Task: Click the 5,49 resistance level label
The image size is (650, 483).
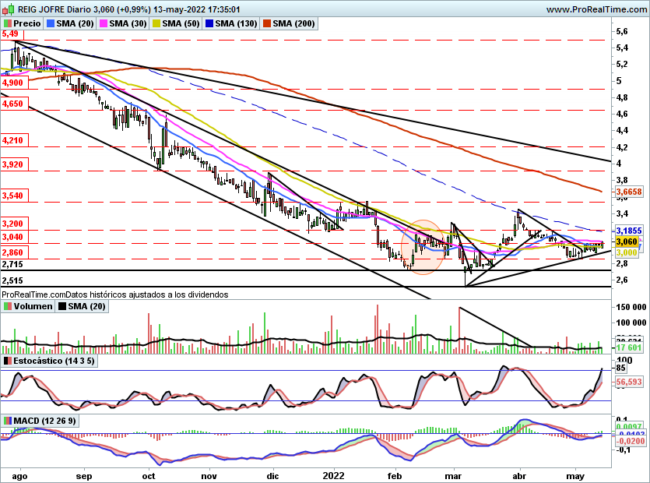Action: coord(11,35)
